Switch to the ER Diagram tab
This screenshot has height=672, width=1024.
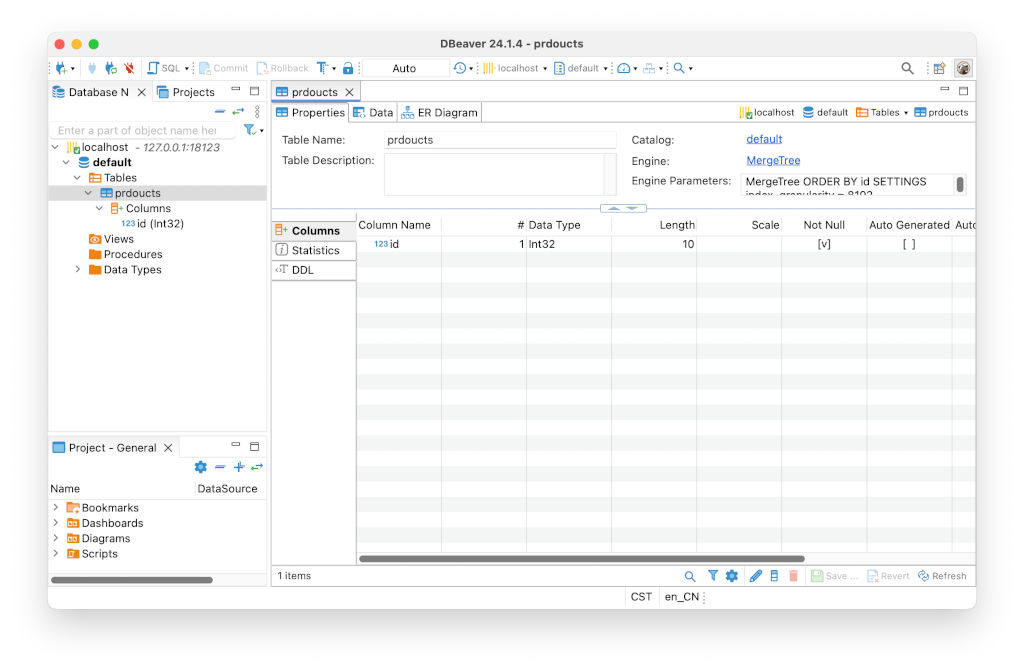pyautogui.click(x=440, y=112)
